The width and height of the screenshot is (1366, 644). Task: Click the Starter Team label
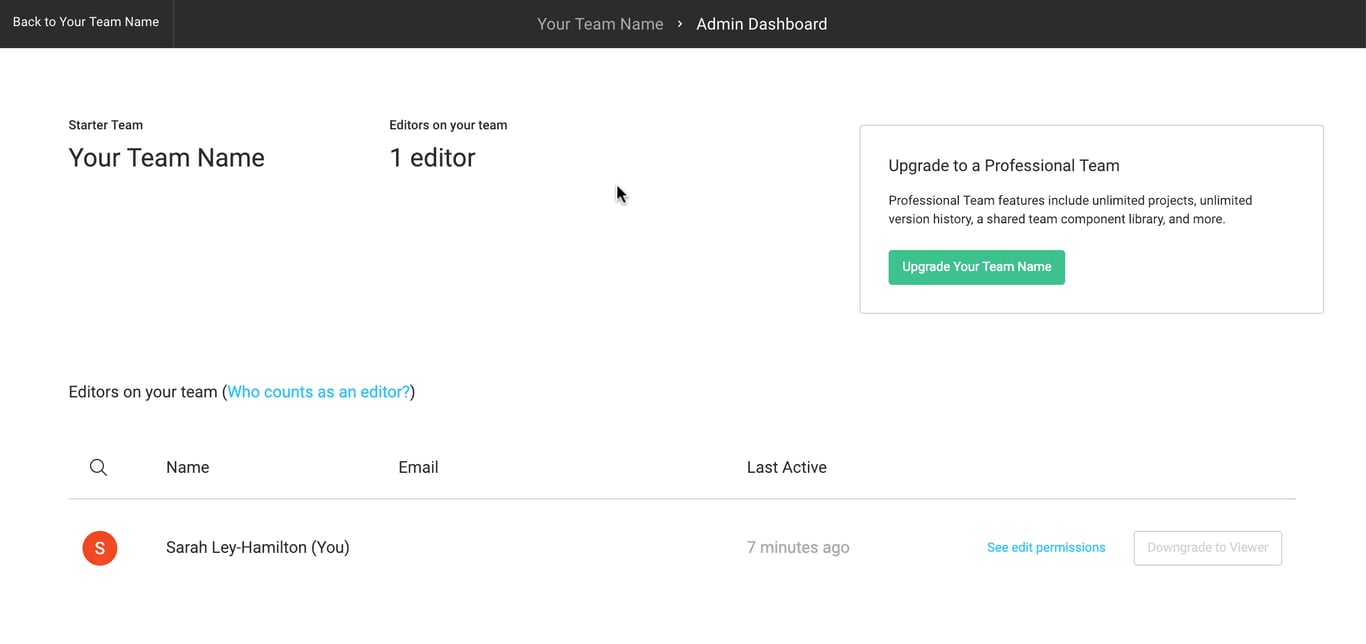coord(105,125)
